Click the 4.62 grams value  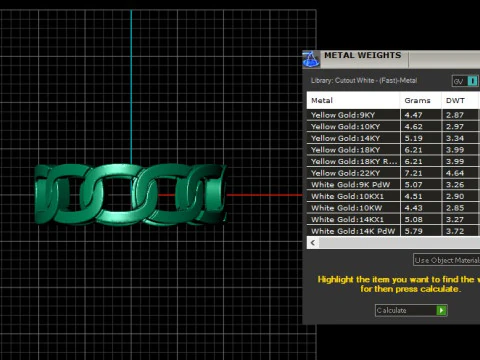(413, 127)
